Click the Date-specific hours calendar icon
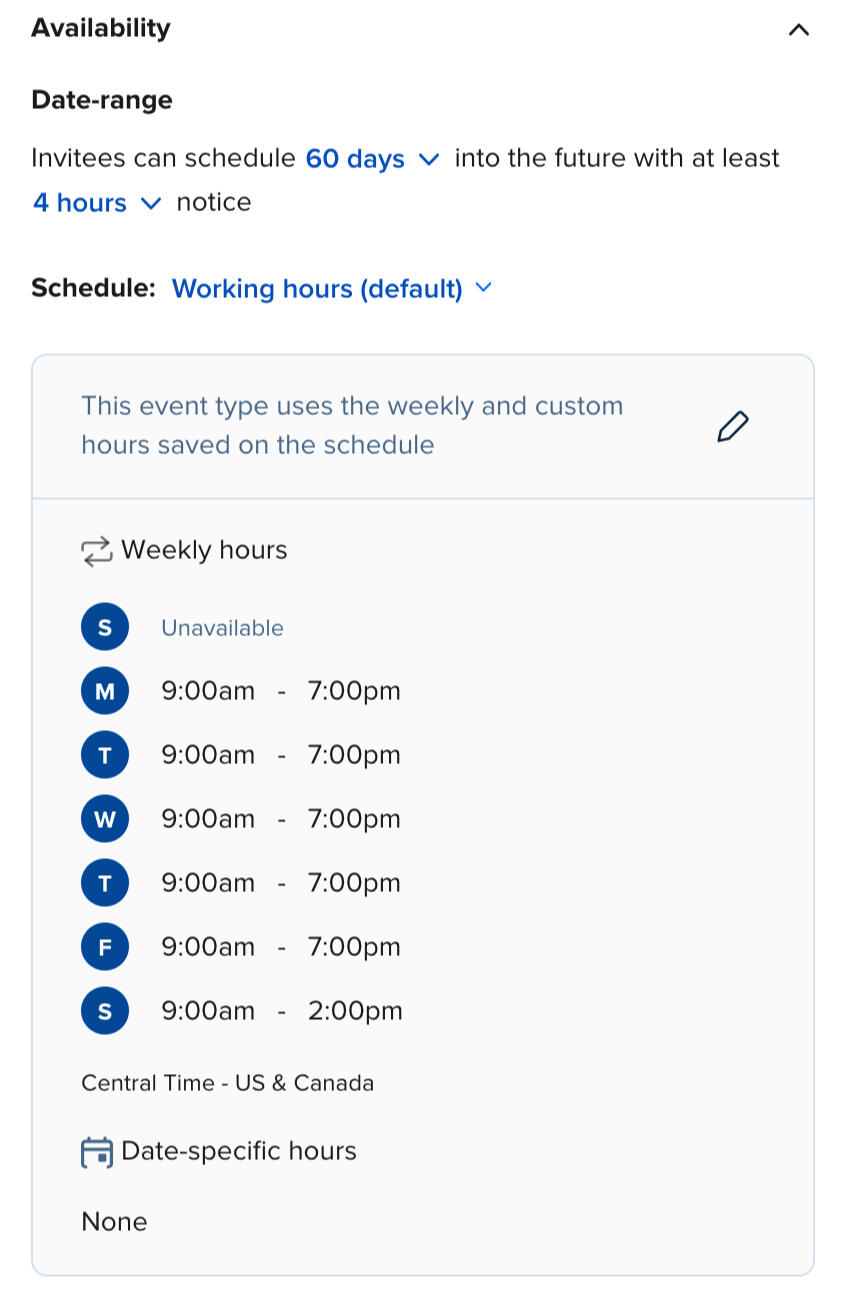This screenshot has height=1293, width=855. click(96, 1152)
